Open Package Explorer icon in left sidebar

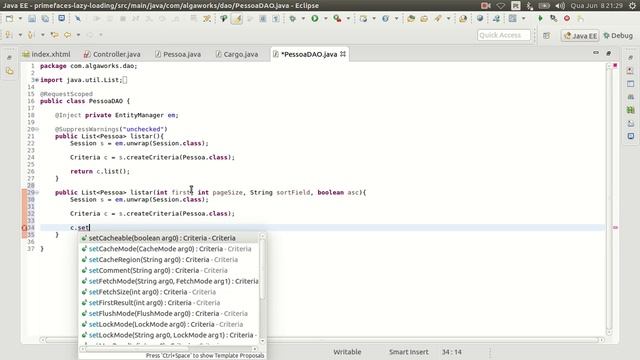pos(9,71)
